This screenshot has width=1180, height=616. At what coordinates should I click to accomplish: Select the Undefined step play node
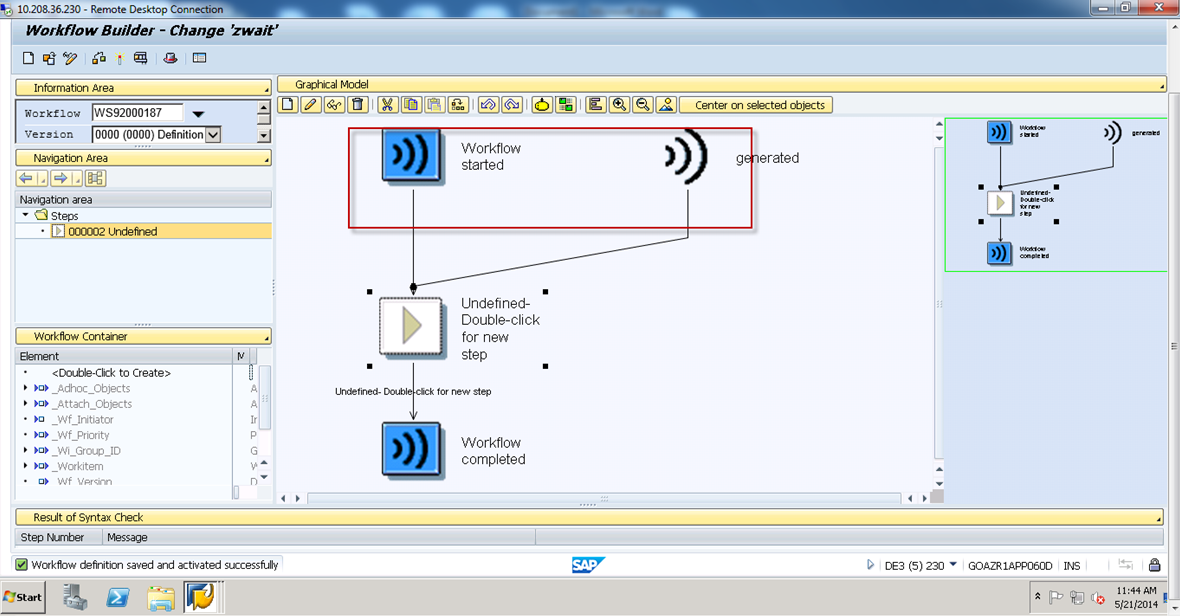(411, 326)
